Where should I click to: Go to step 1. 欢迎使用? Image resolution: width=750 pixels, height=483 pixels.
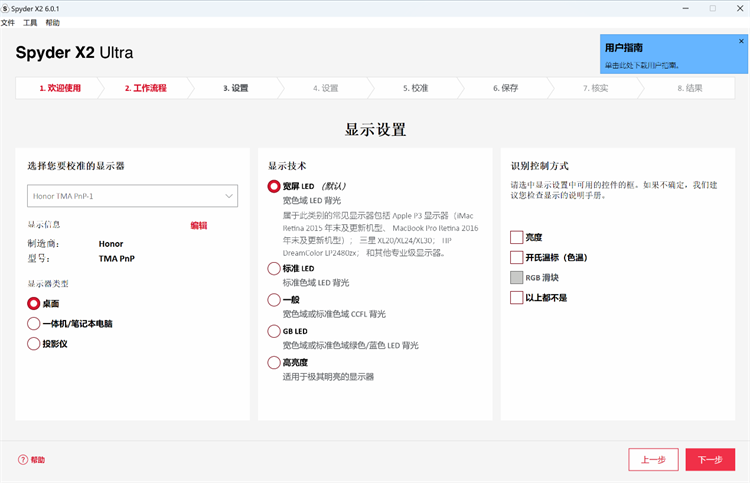(x=60, y=88)
